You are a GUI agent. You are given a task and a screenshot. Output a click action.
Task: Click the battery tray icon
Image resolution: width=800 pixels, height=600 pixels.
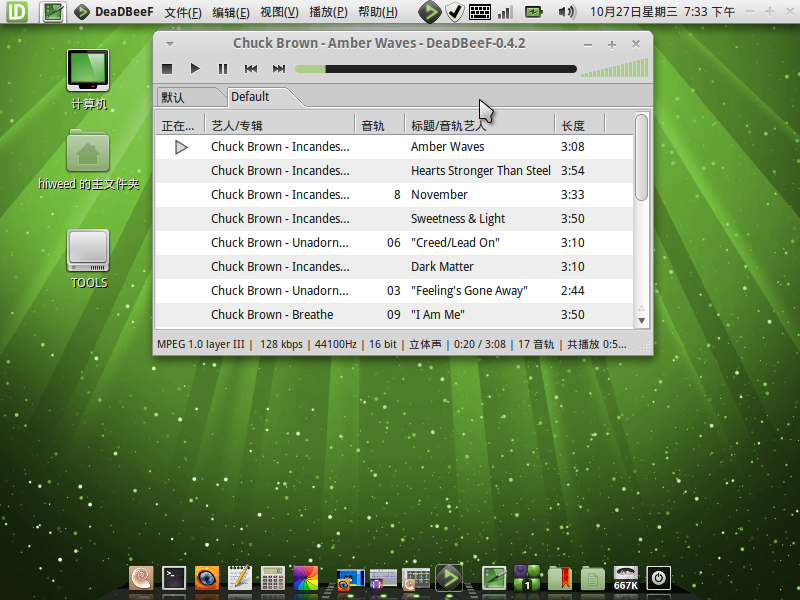534,12
